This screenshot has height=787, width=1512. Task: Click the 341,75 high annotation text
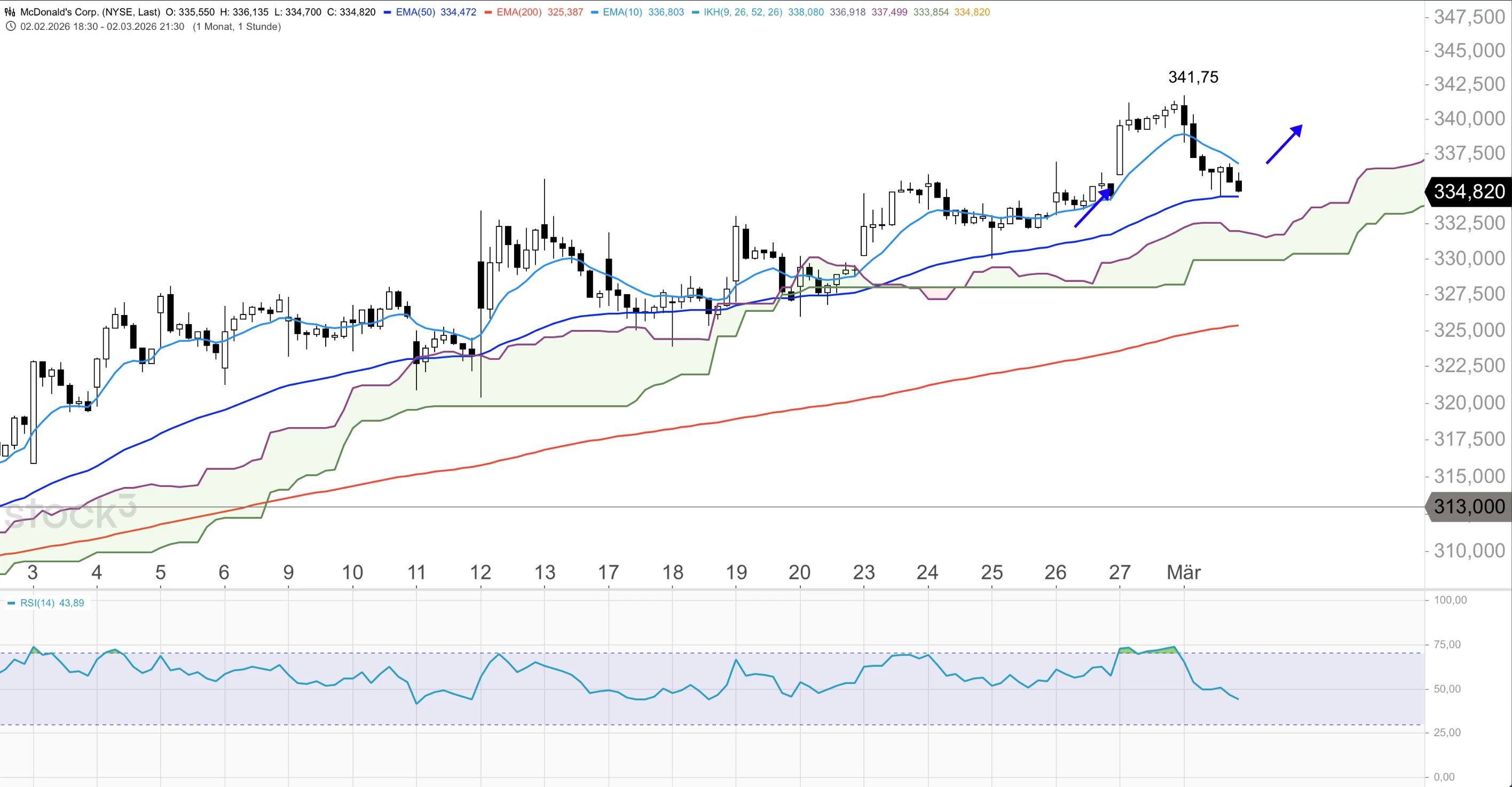pyautogui.click(x=1193, y=77)
